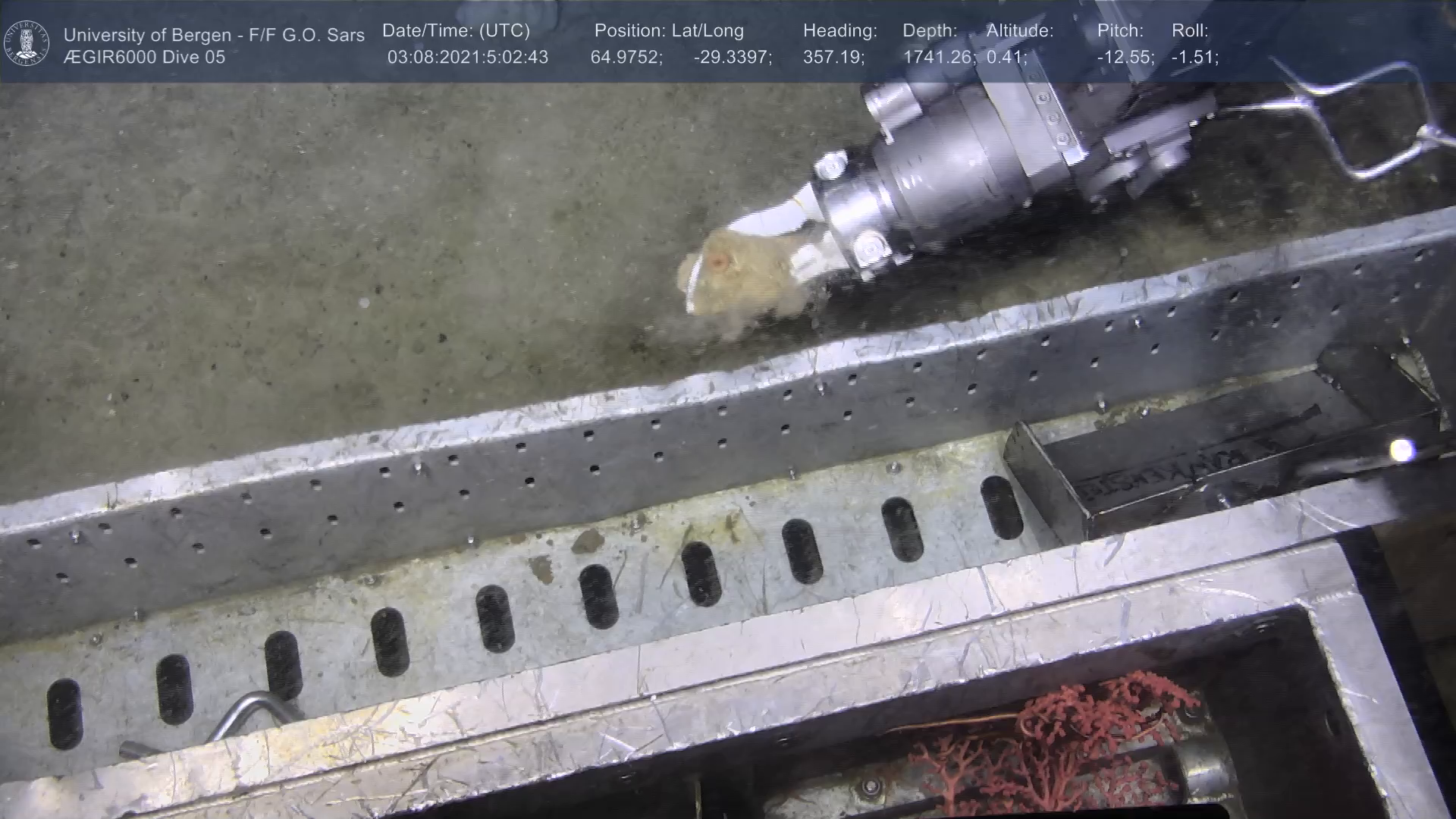Click the latitude value 64.9752
The height and width of the screenshot is (819, 1456).
tap(626, 58)
